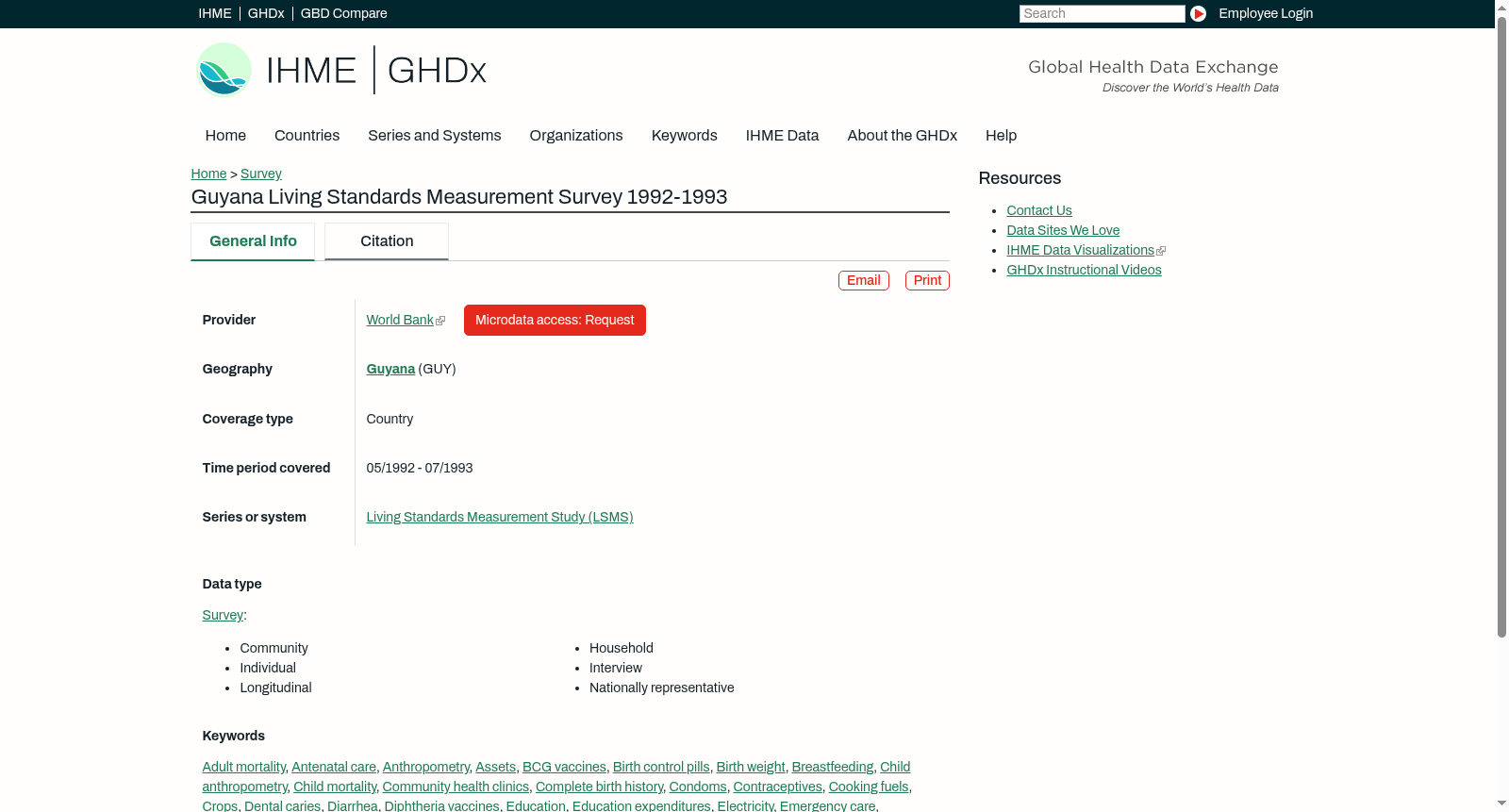Click the Cooking fuels keyword
Image resolution: width=1509 pixels, height=812 pixels.
pos(869,787)
